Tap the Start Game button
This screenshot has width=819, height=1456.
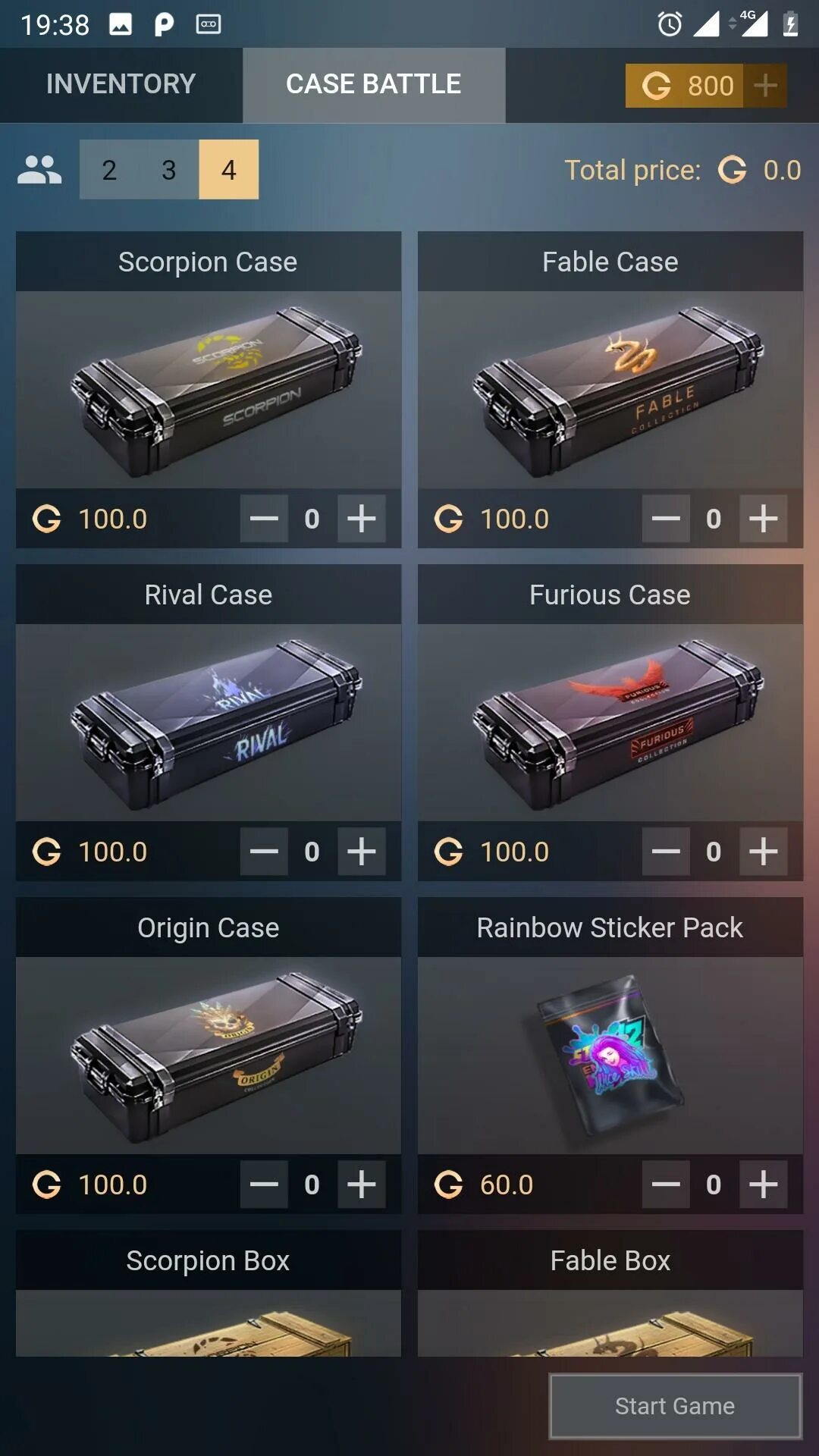(x=675, y=1406)
